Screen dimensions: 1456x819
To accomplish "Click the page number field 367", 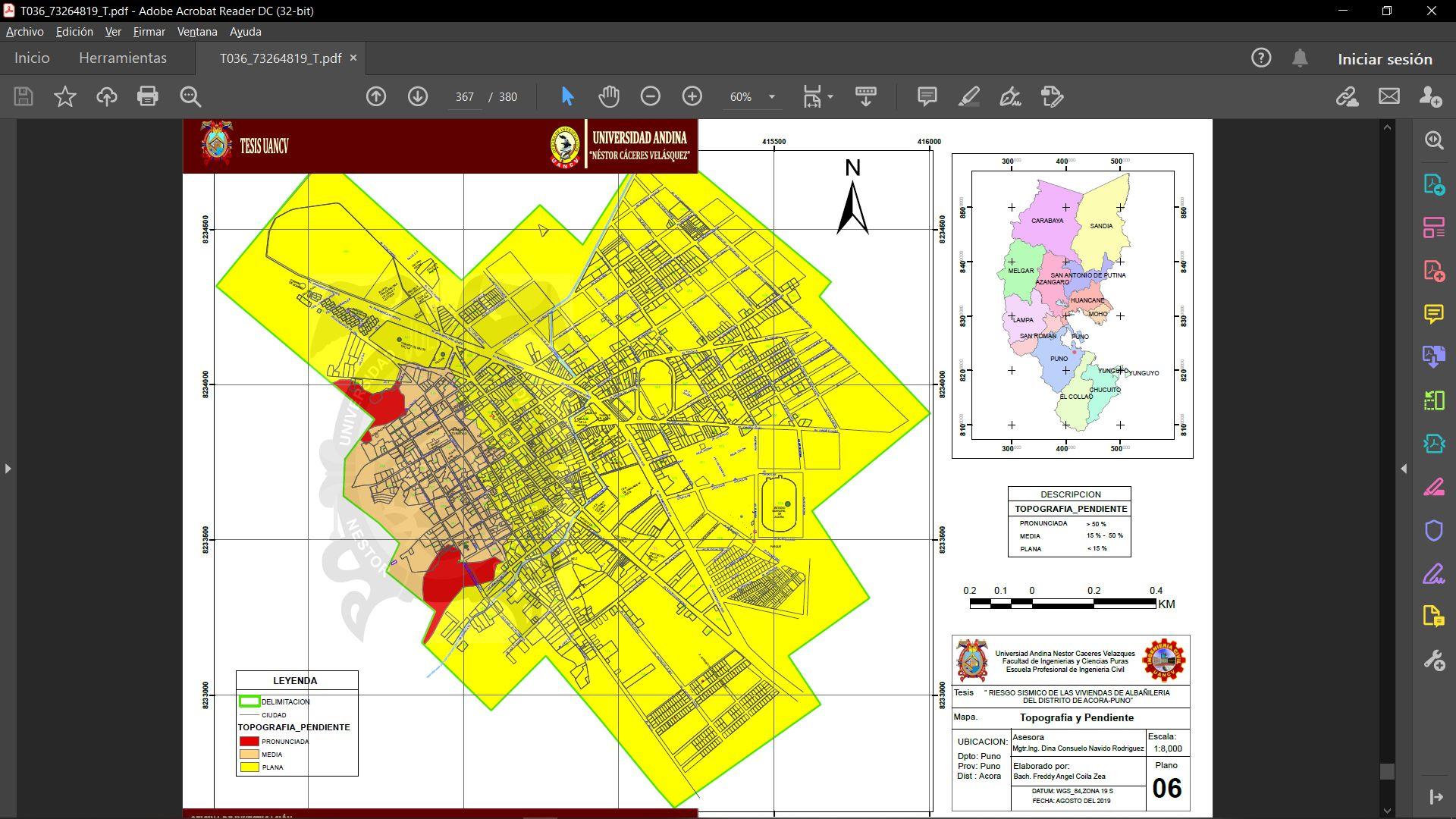I will pos(464,97).
